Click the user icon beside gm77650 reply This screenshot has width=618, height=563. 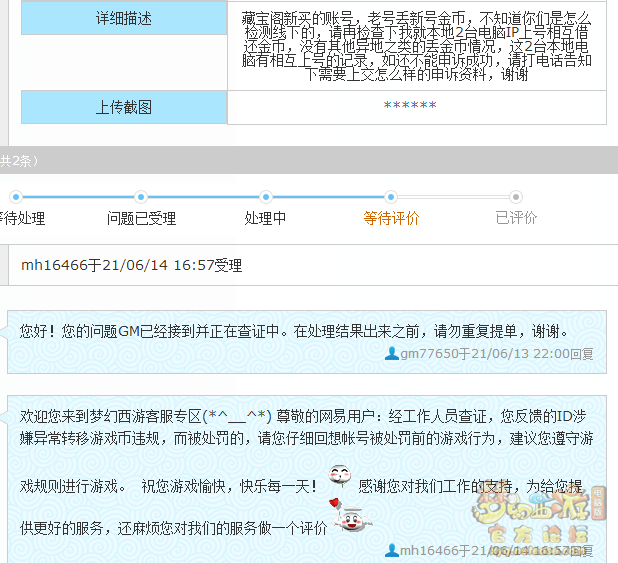tap(391, 353)
